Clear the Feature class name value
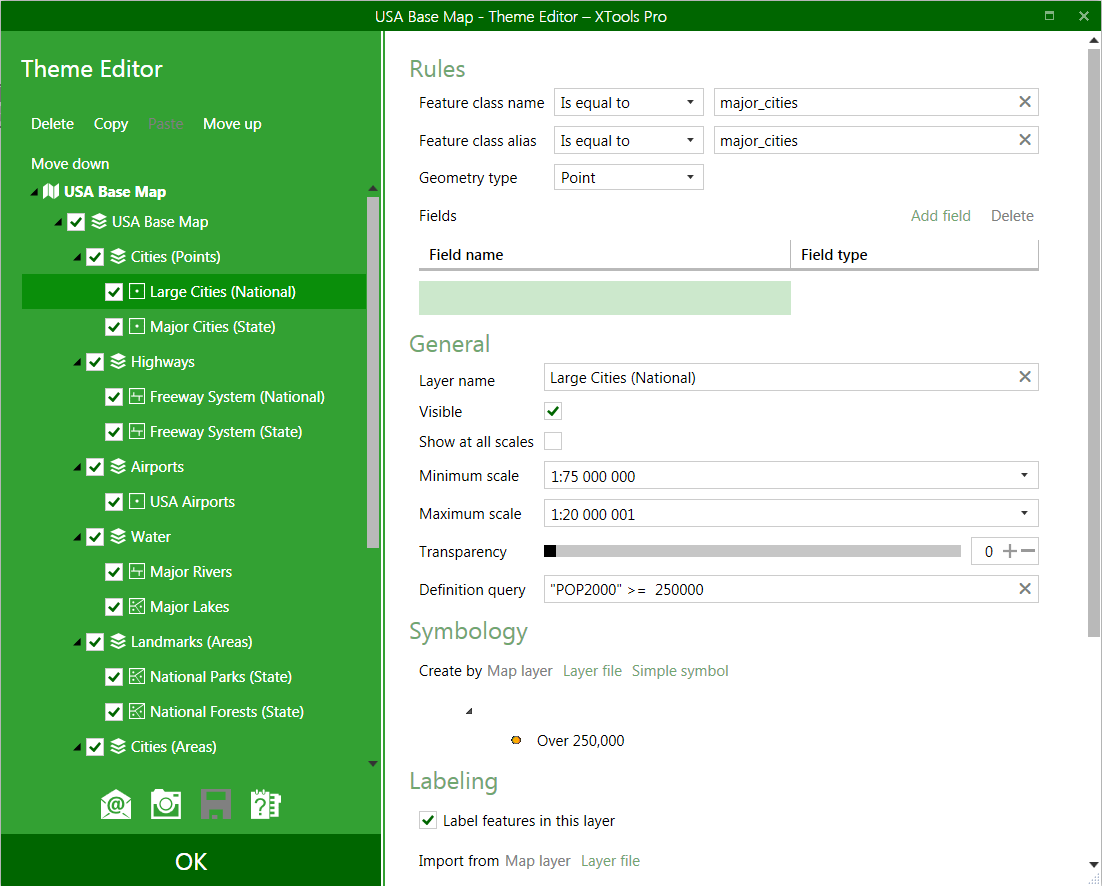The image size is (1102, 886). [x=1025, y=102]
